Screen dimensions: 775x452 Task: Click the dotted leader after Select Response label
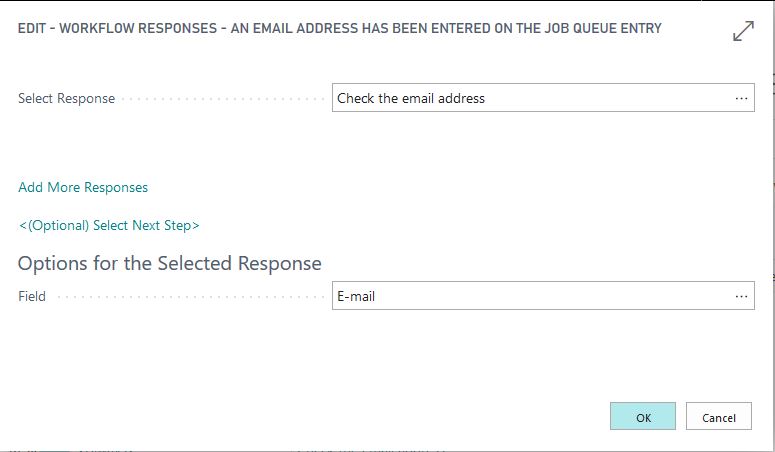(222, 99)
